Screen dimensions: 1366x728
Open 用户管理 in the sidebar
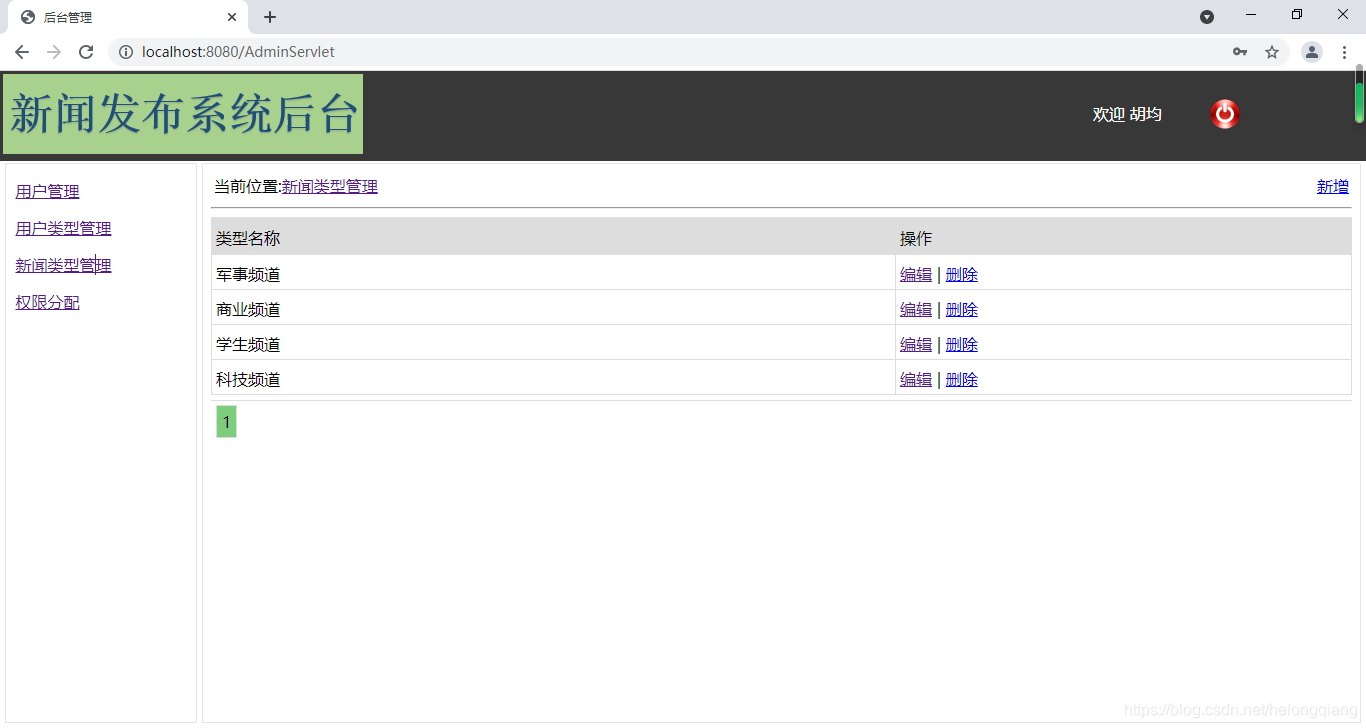[46, 191]
